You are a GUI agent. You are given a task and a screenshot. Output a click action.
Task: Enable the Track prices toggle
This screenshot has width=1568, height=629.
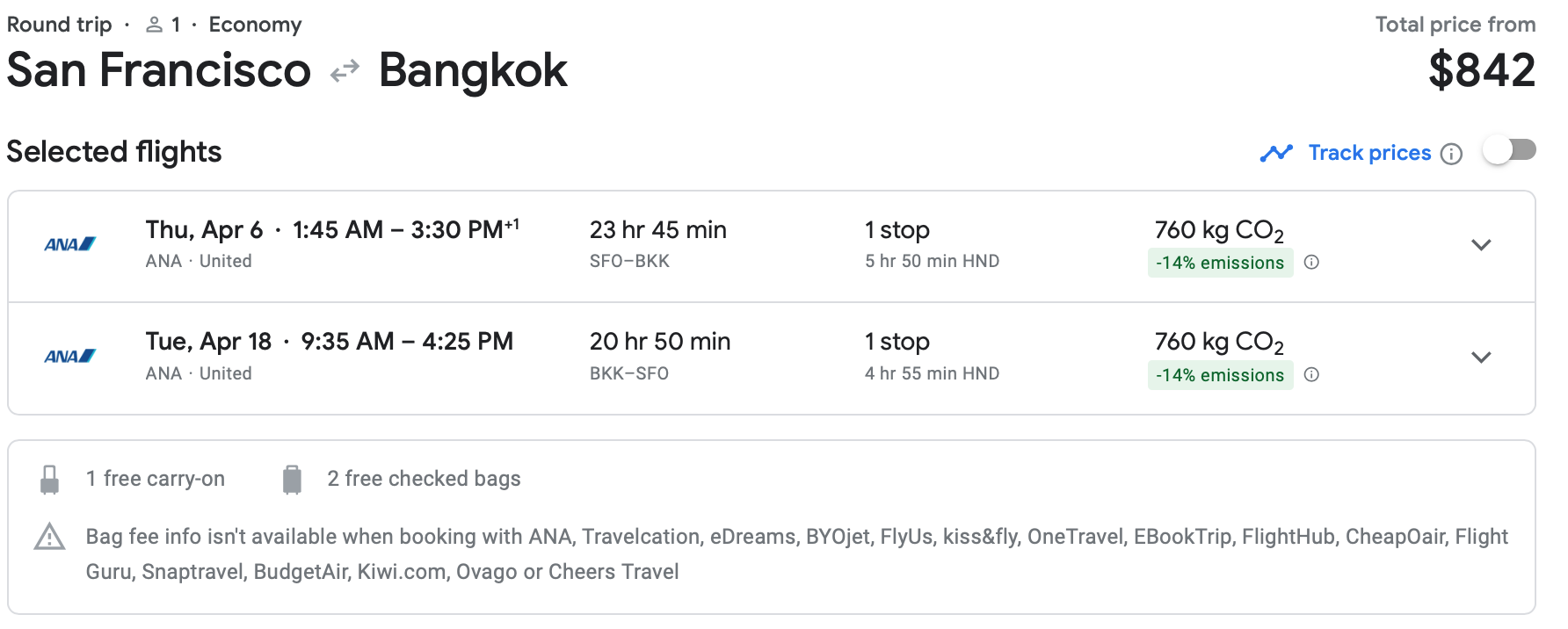coord(1508,150)
